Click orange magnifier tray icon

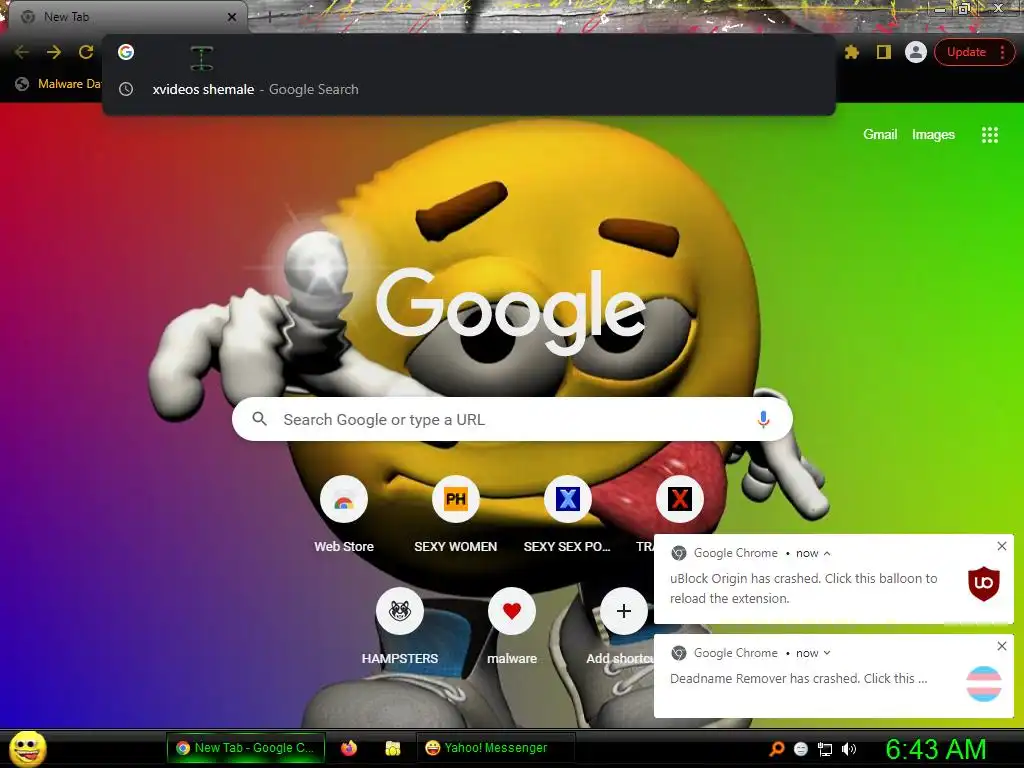(776, 748)
